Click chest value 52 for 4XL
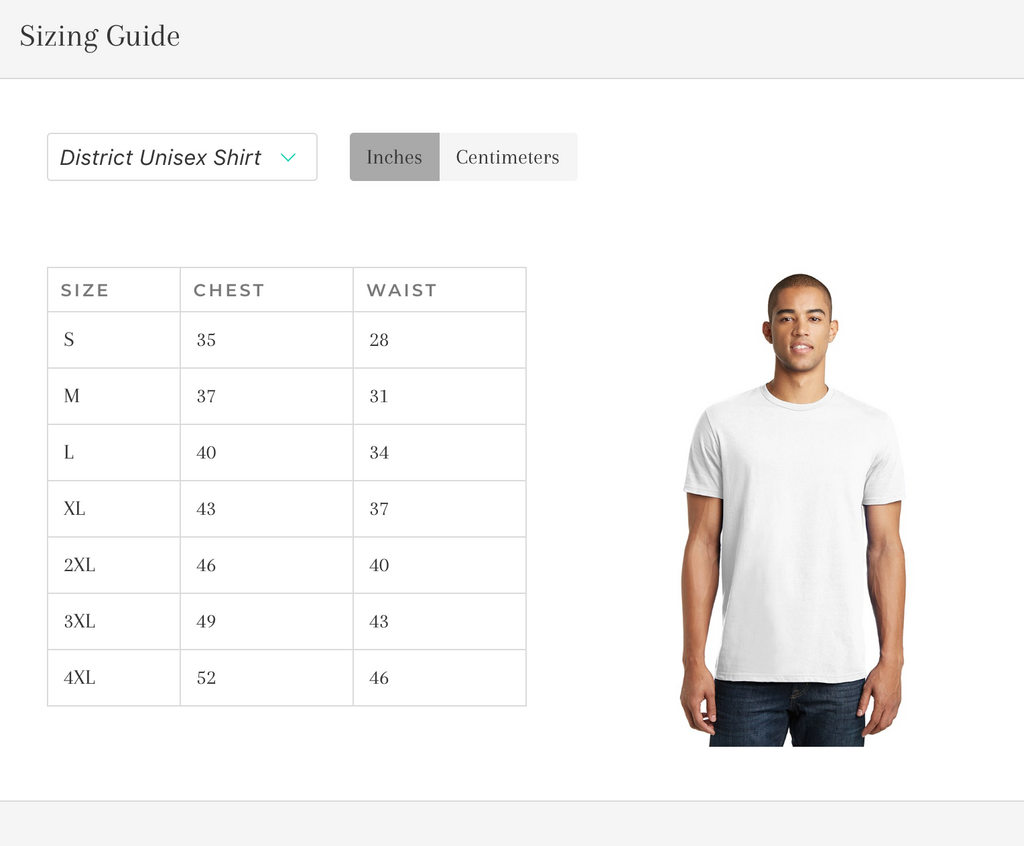 [x=206, y=678]
